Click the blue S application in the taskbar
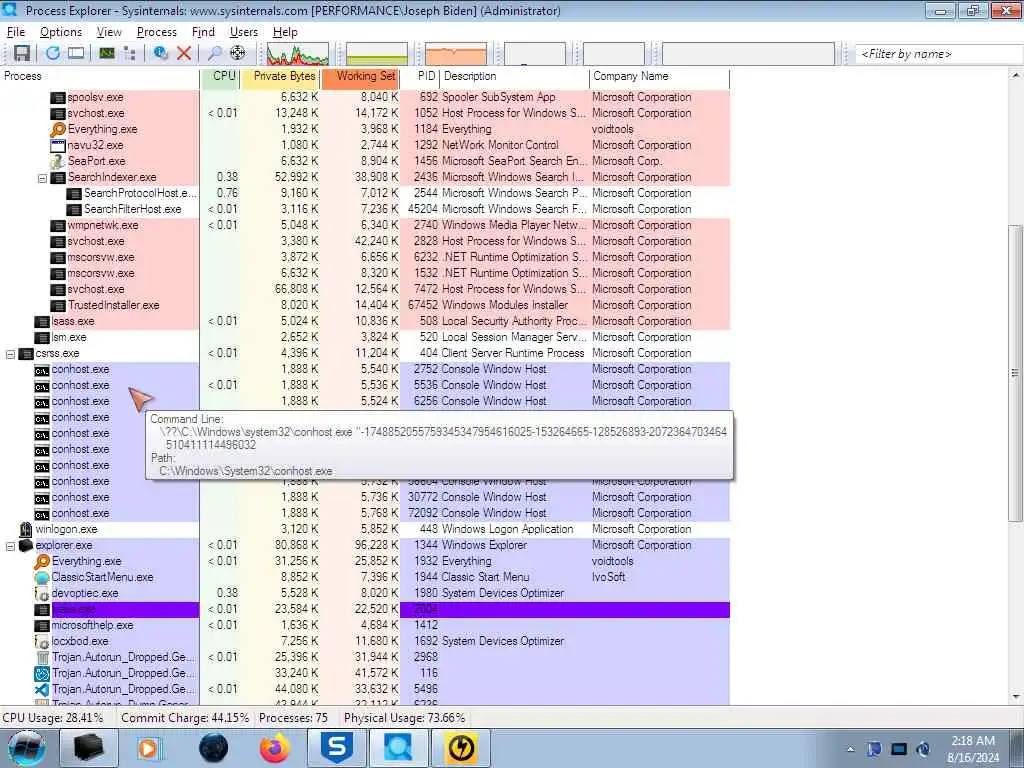The image size is (1024, 768). coord(337,748)
